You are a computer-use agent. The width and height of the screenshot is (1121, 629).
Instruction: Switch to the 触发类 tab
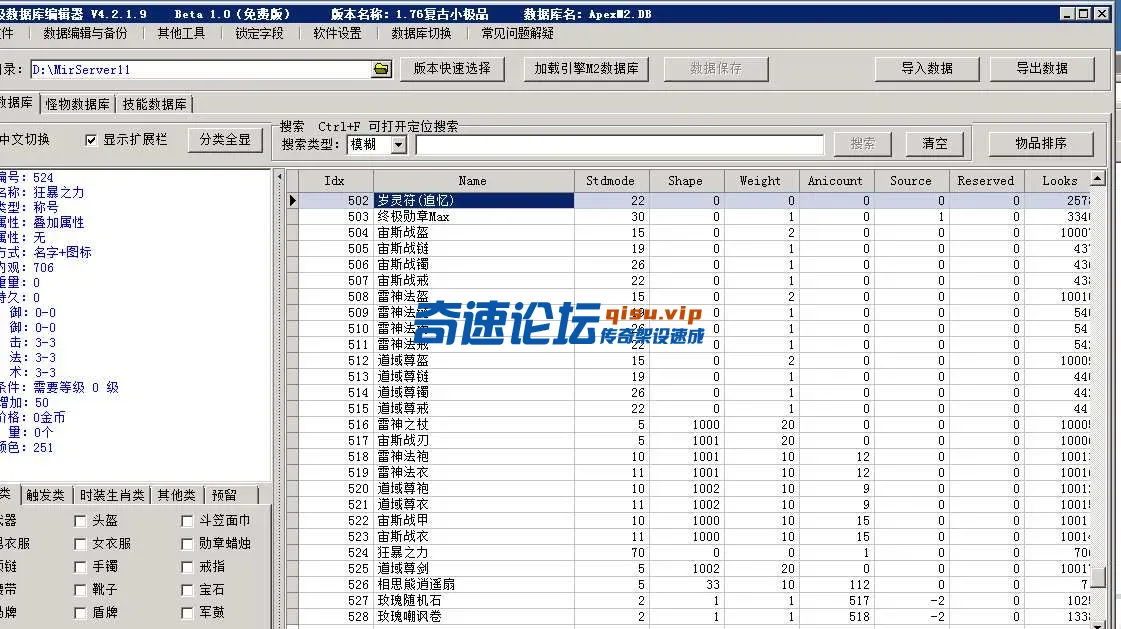pos(45,495)
